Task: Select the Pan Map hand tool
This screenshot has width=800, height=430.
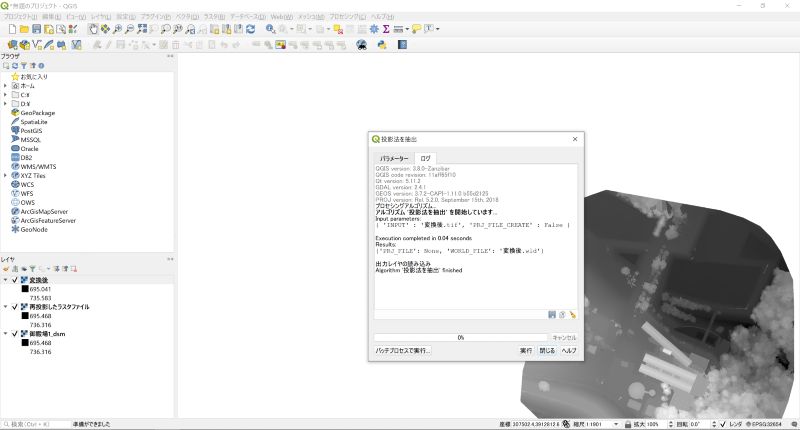Action: [x=93, y=30]
